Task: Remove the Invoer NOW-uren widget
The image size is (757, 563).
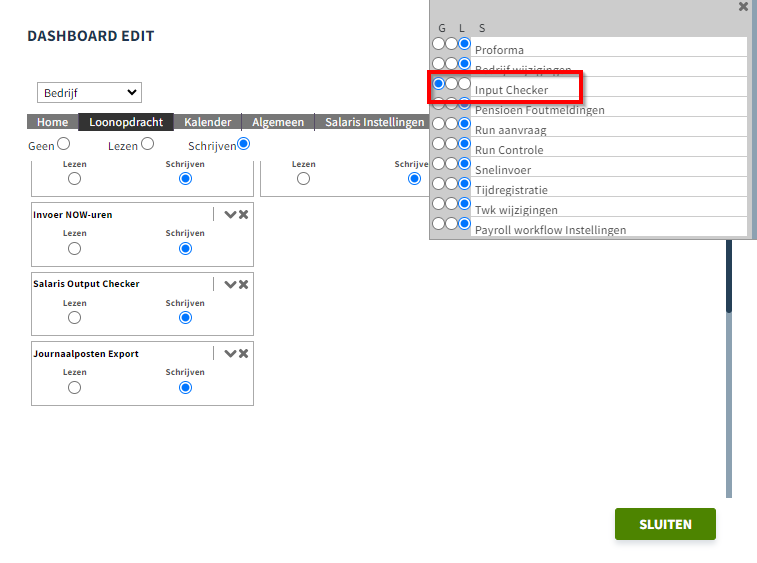Action: tap(243, 215)
